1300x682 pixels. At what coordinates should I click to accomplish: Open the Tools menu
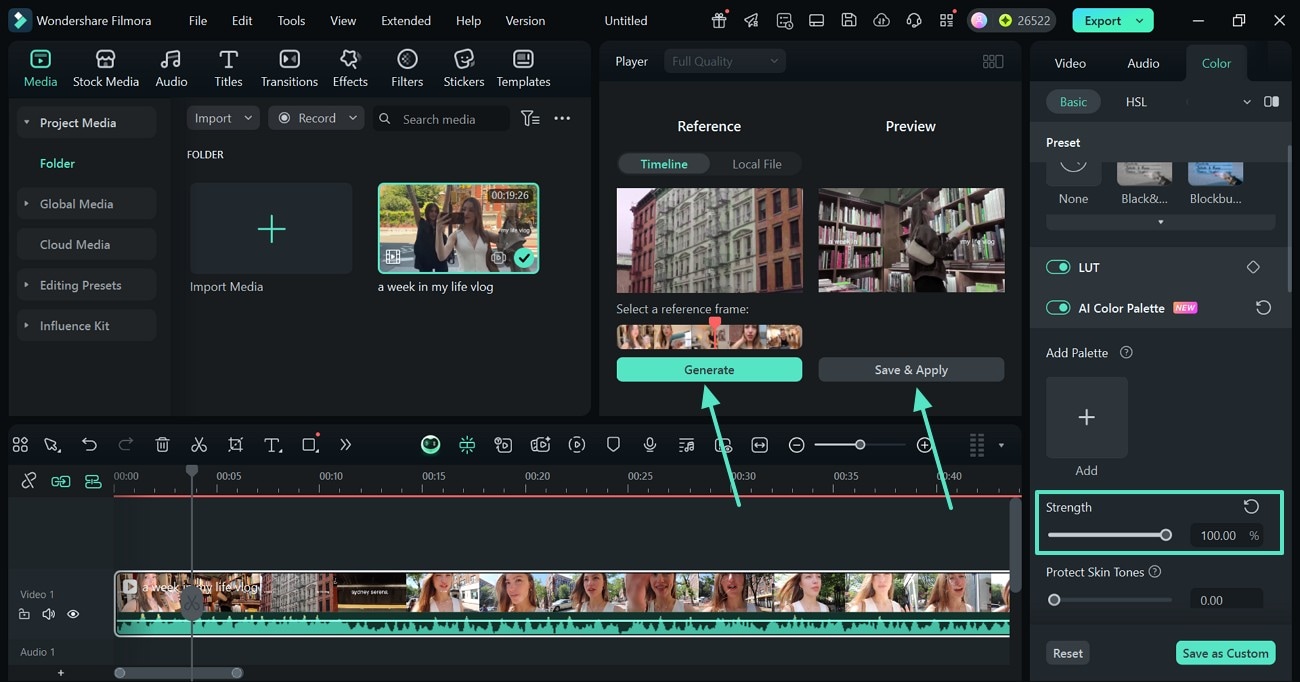291,20
